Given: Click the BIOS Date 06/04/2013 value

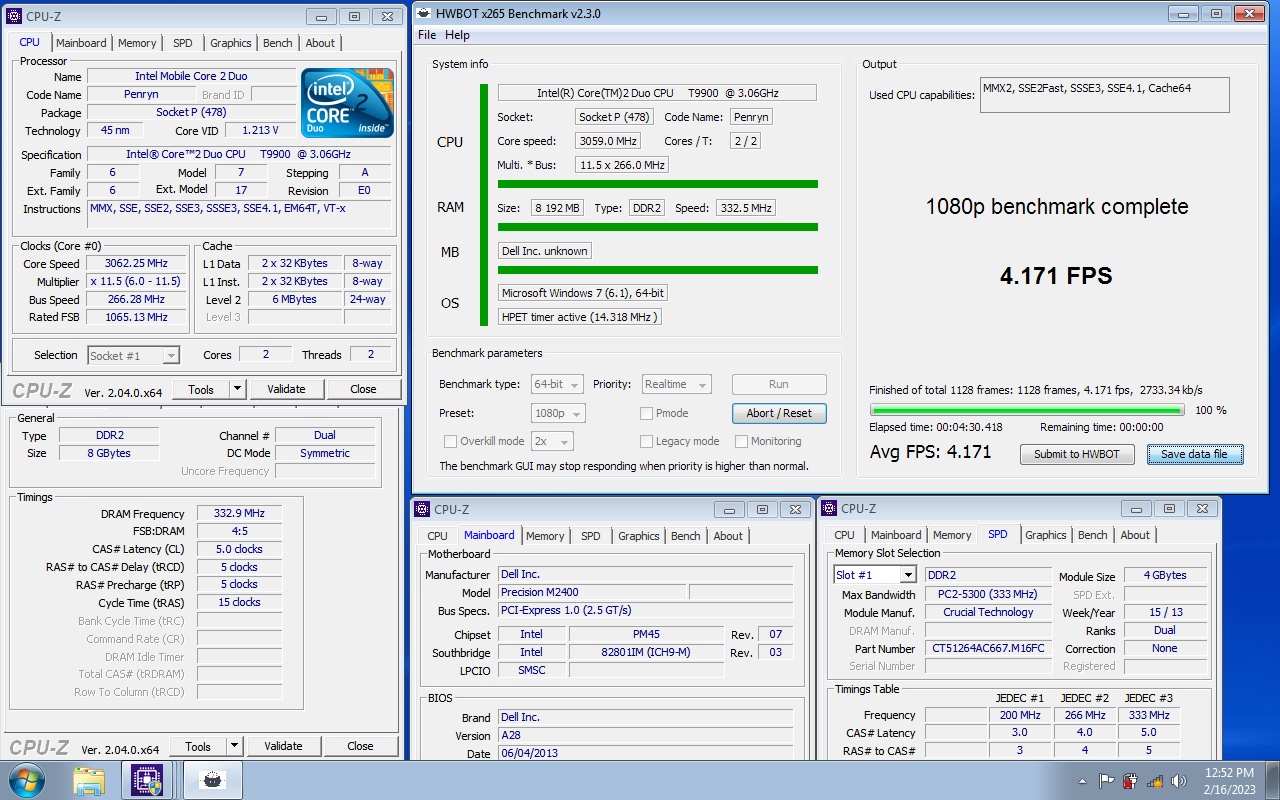Looking at the screenshot, I should click(645, 754).
